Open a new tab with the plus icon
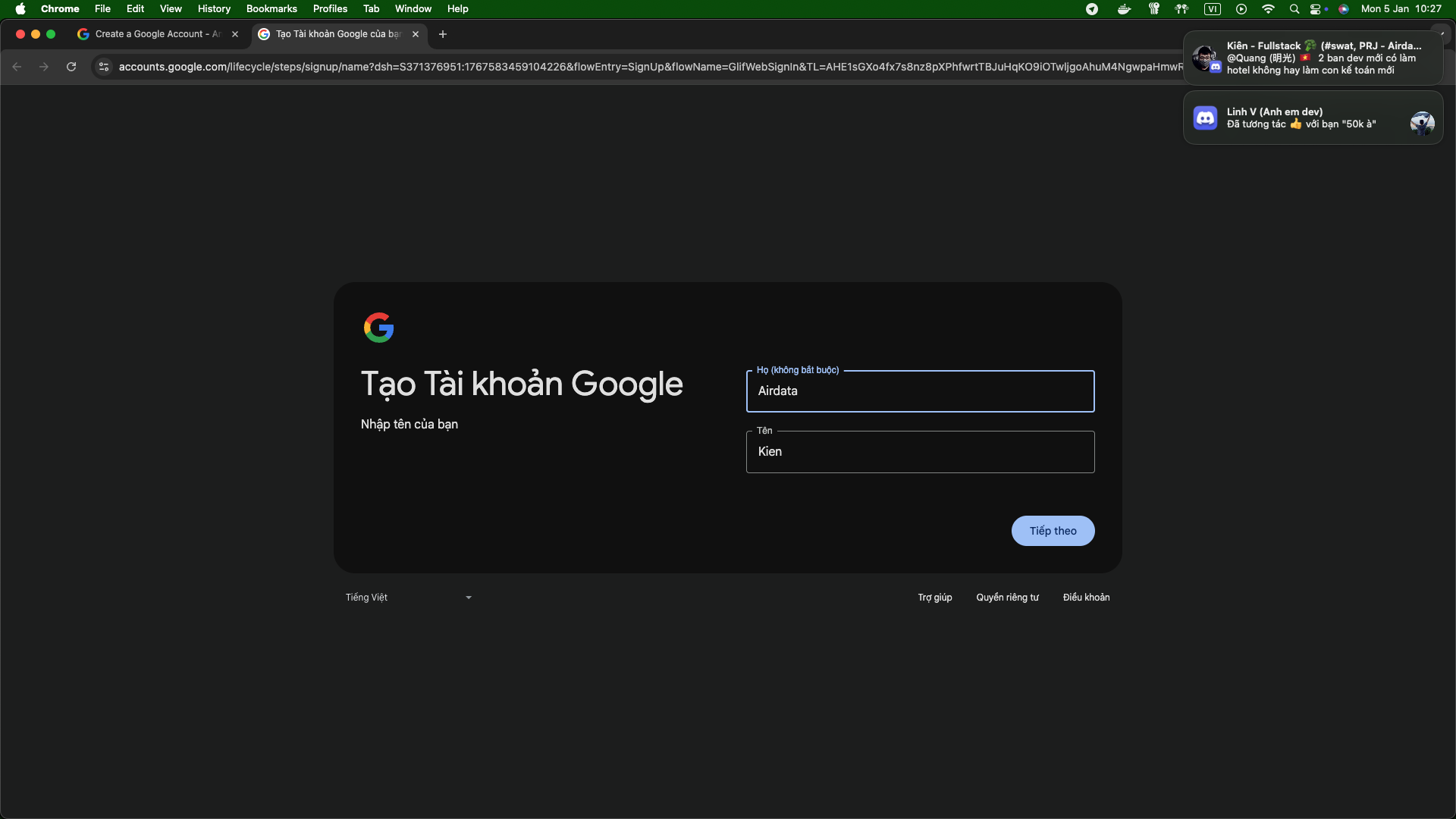1456x819 pixels. 443,34
